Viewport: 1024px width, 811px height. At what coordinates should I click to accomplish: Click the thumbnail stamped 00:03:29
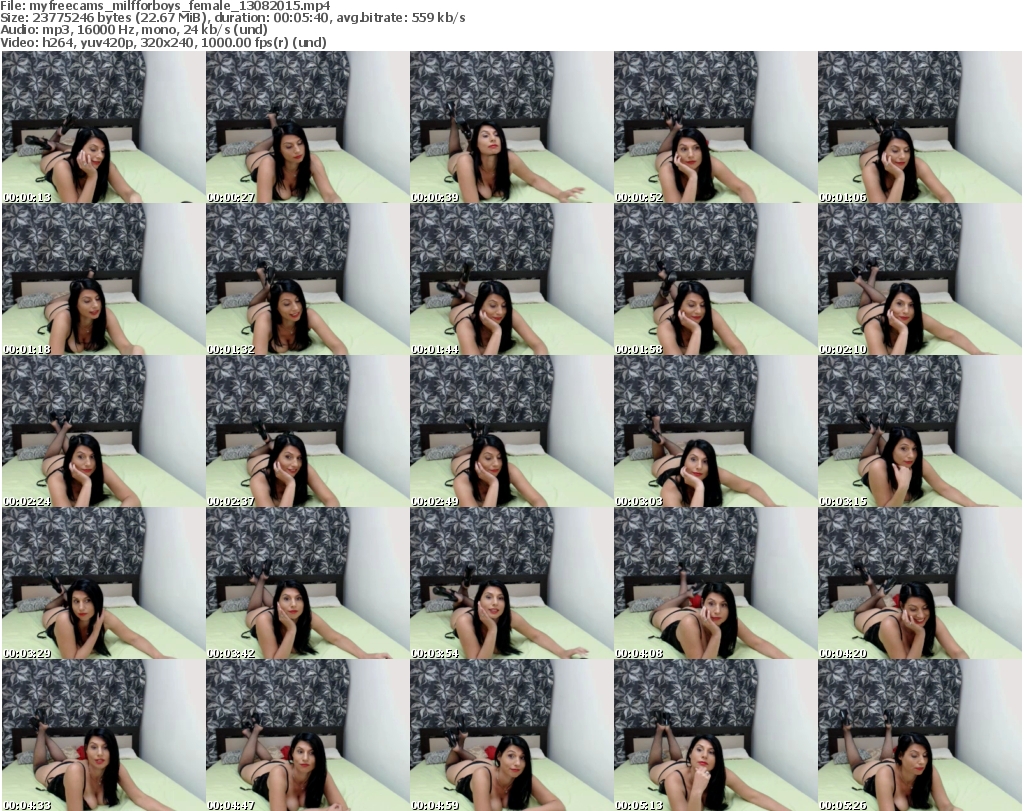[104, 584]
